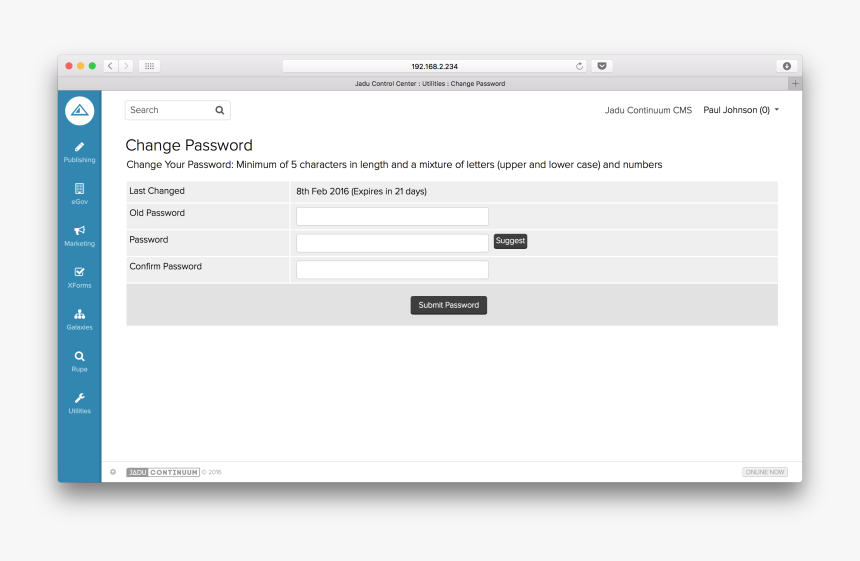This screenshot has height=561, width=860.
Task: Open the Galaxies sidebar section
Action: click(x=80, y=320)
